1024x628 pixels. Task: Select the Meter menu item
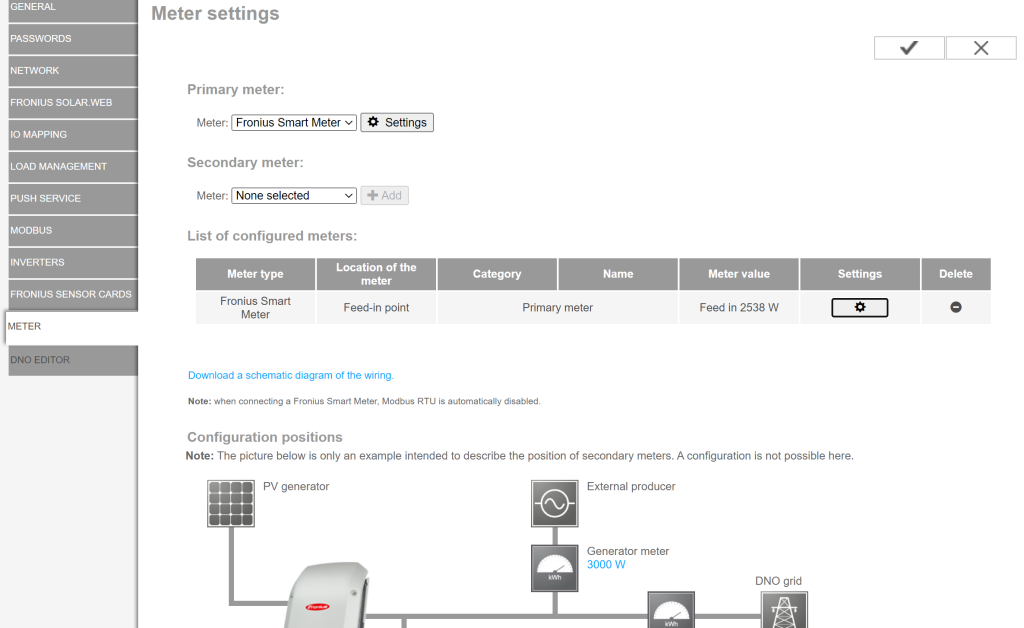(x=72, y=326)
